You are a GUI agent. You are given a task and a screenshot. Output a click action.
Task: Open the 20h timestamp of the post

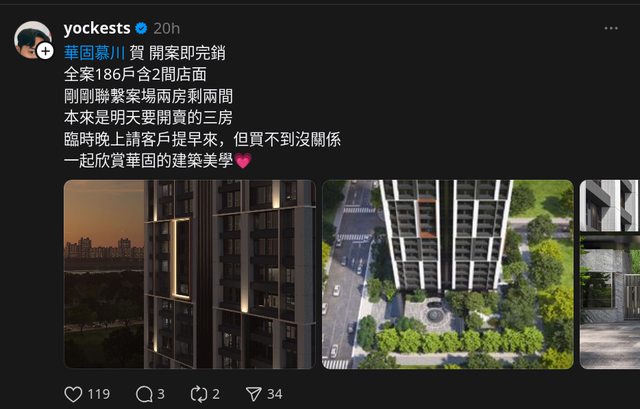click(167, 29)
